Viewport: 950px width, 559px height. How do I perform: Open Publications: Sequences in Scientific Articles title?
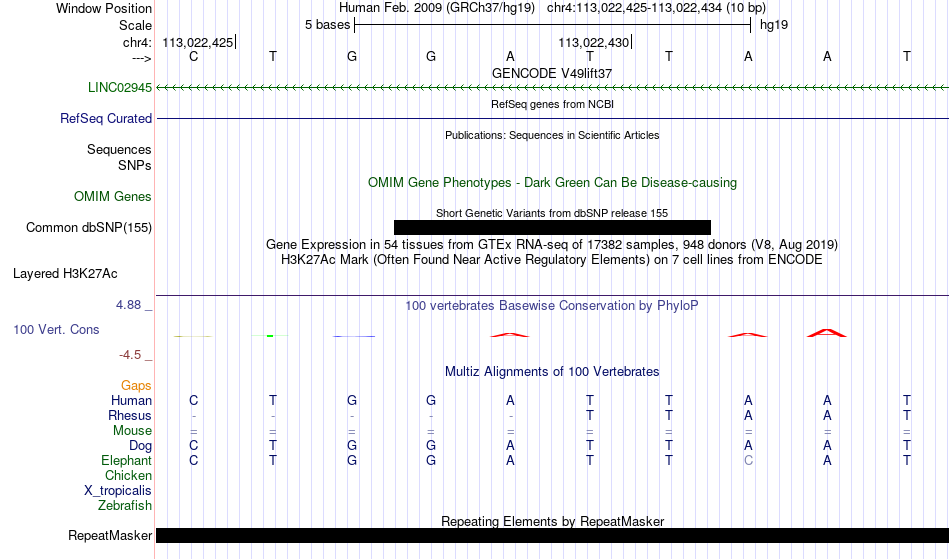(x=552, y=135)
